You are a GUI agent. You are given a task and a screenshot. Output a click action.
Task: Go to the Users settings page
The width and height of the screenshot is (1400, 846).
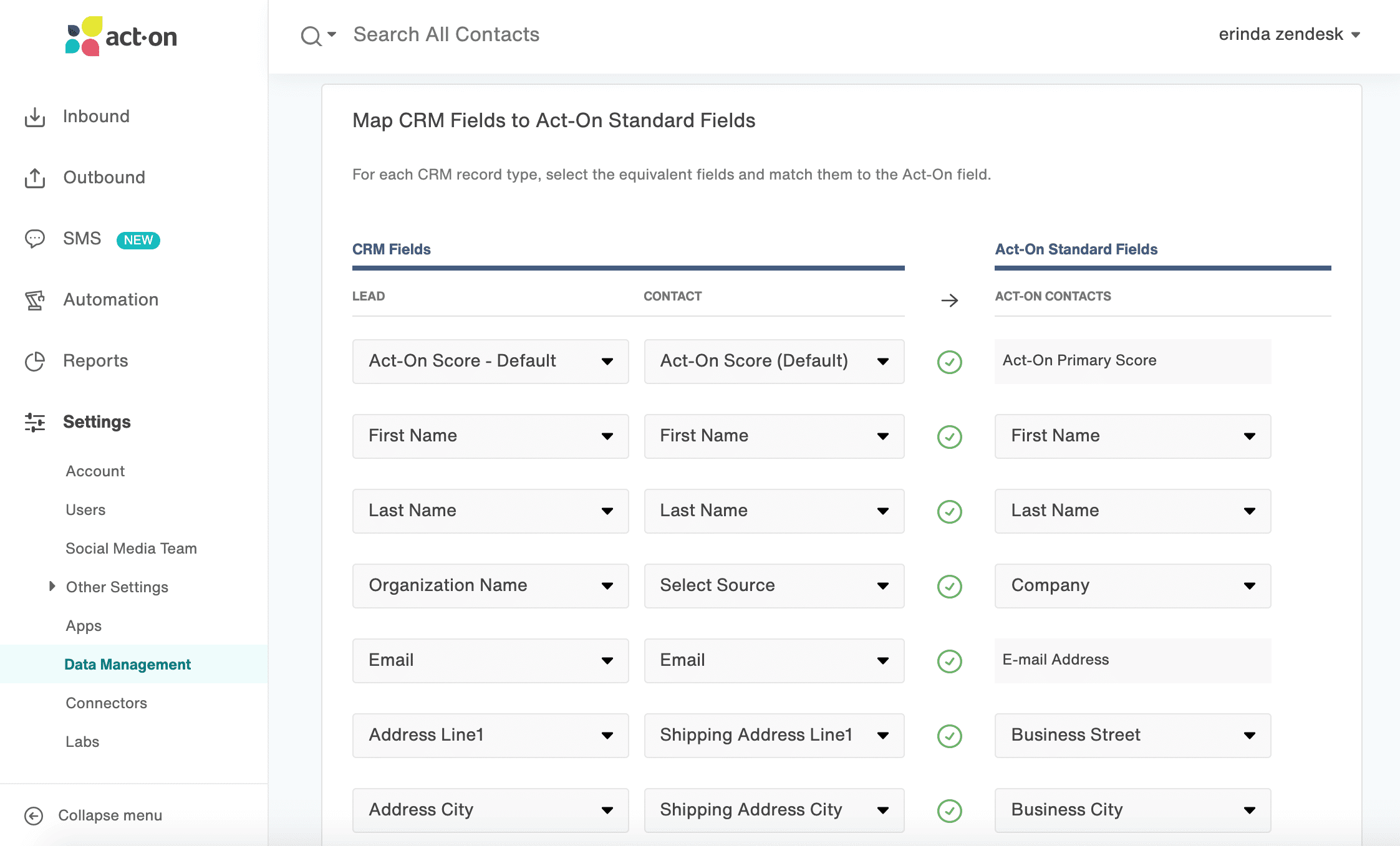coord(85,510)
